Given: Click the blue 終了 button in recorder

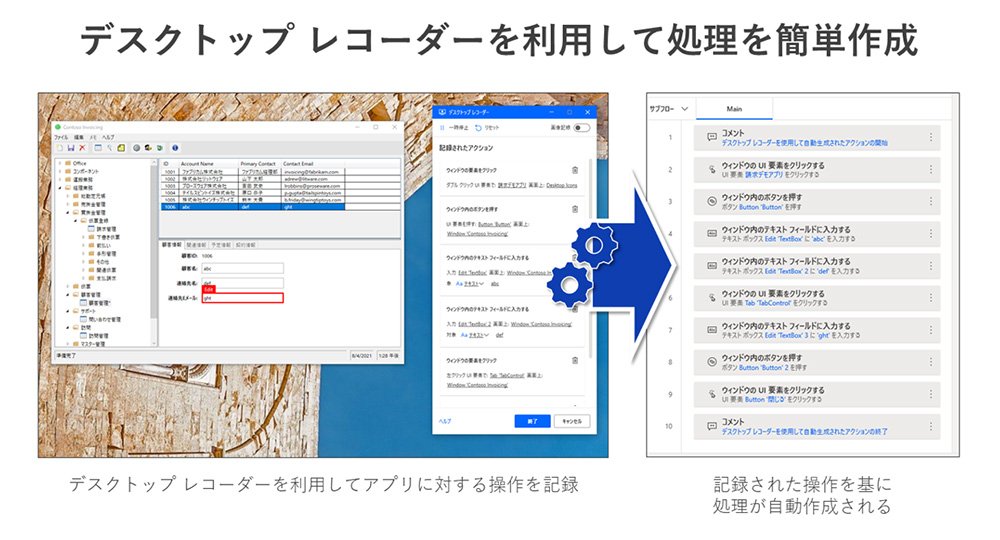Looking at the screenshot, I should click(532, 421).
